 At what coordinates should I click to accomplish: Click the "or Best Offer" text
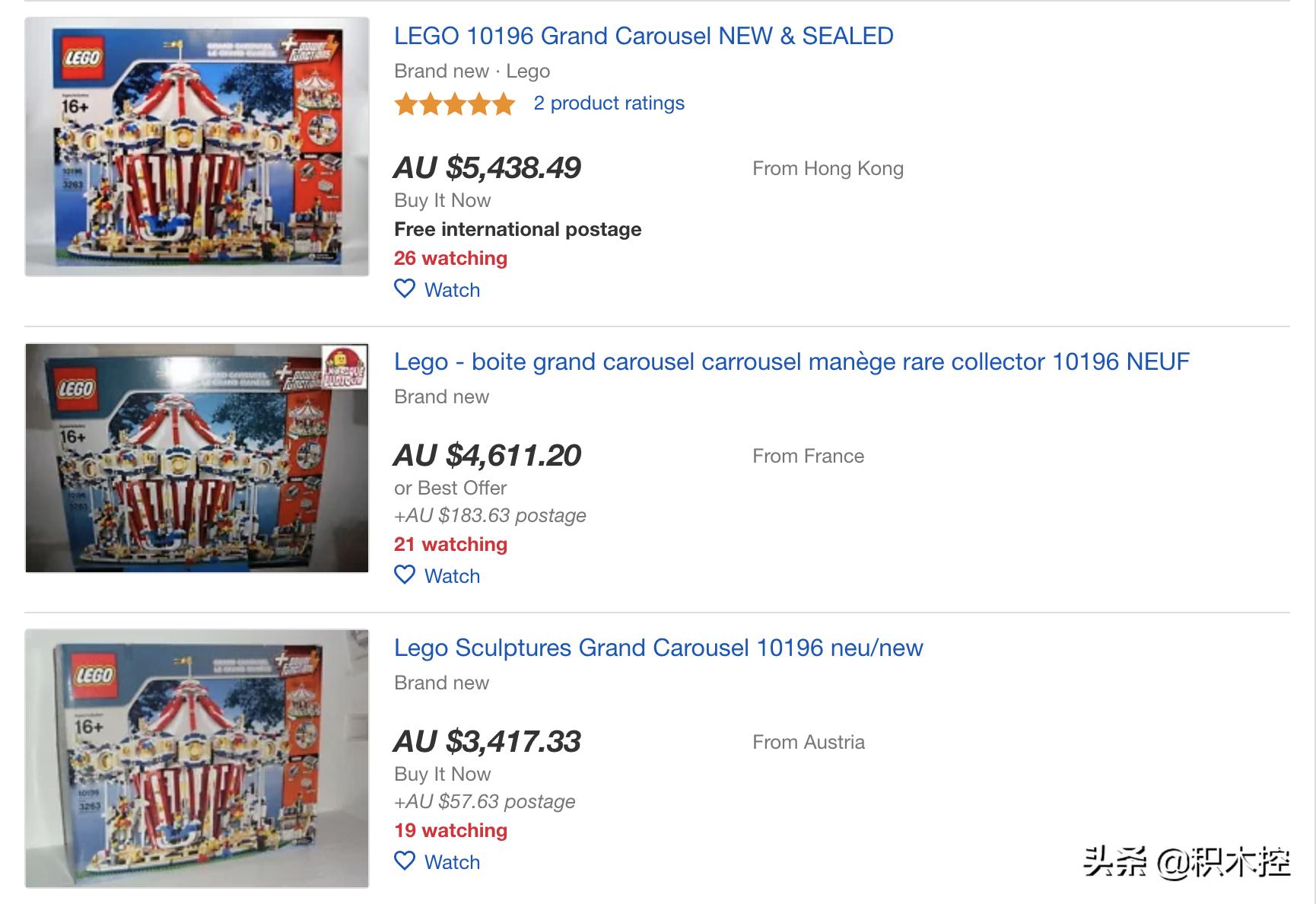coord(450,488)
